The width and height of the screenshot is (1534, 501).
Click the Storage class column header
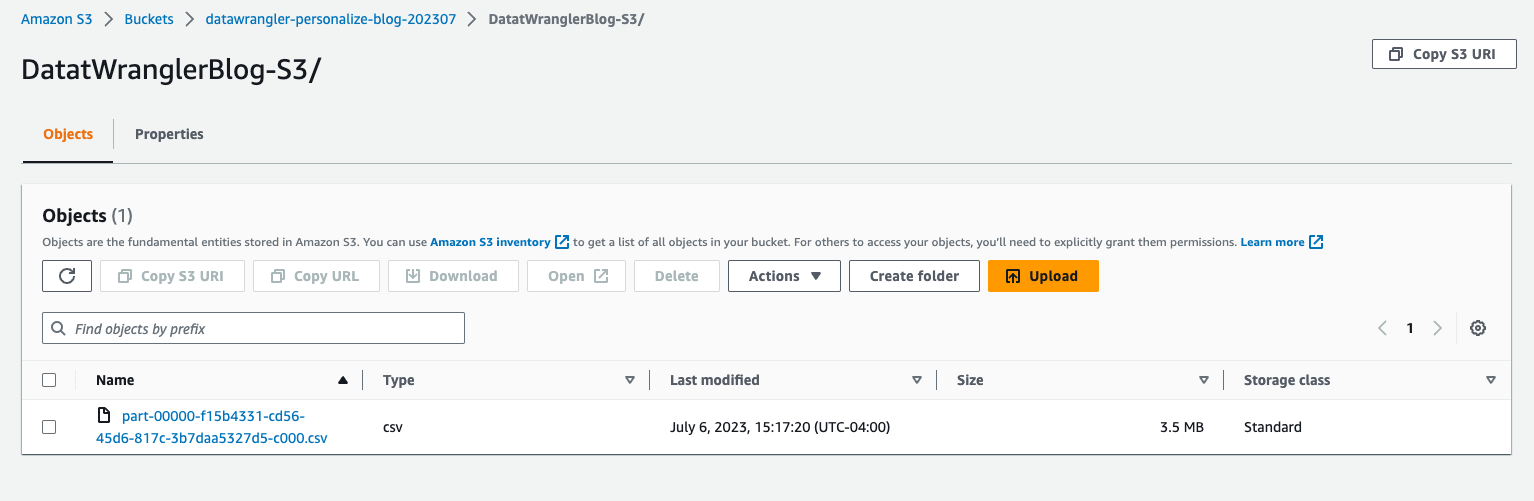pyautogui.click(x=1287, y=380)
